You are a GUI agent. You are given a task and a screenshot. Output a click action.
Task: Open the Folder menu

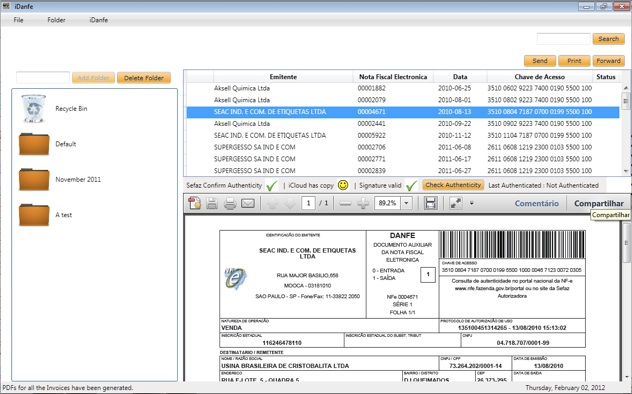56,20
